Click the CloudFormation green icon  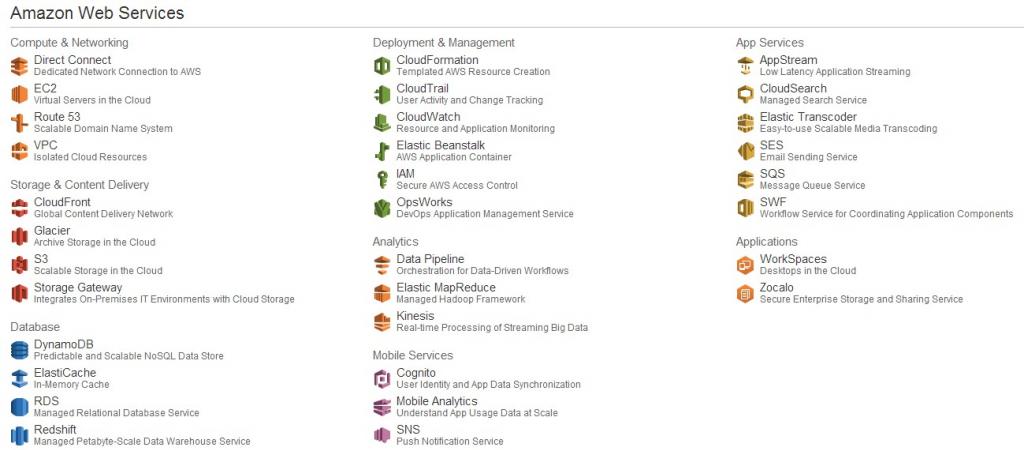click(382, 66)
